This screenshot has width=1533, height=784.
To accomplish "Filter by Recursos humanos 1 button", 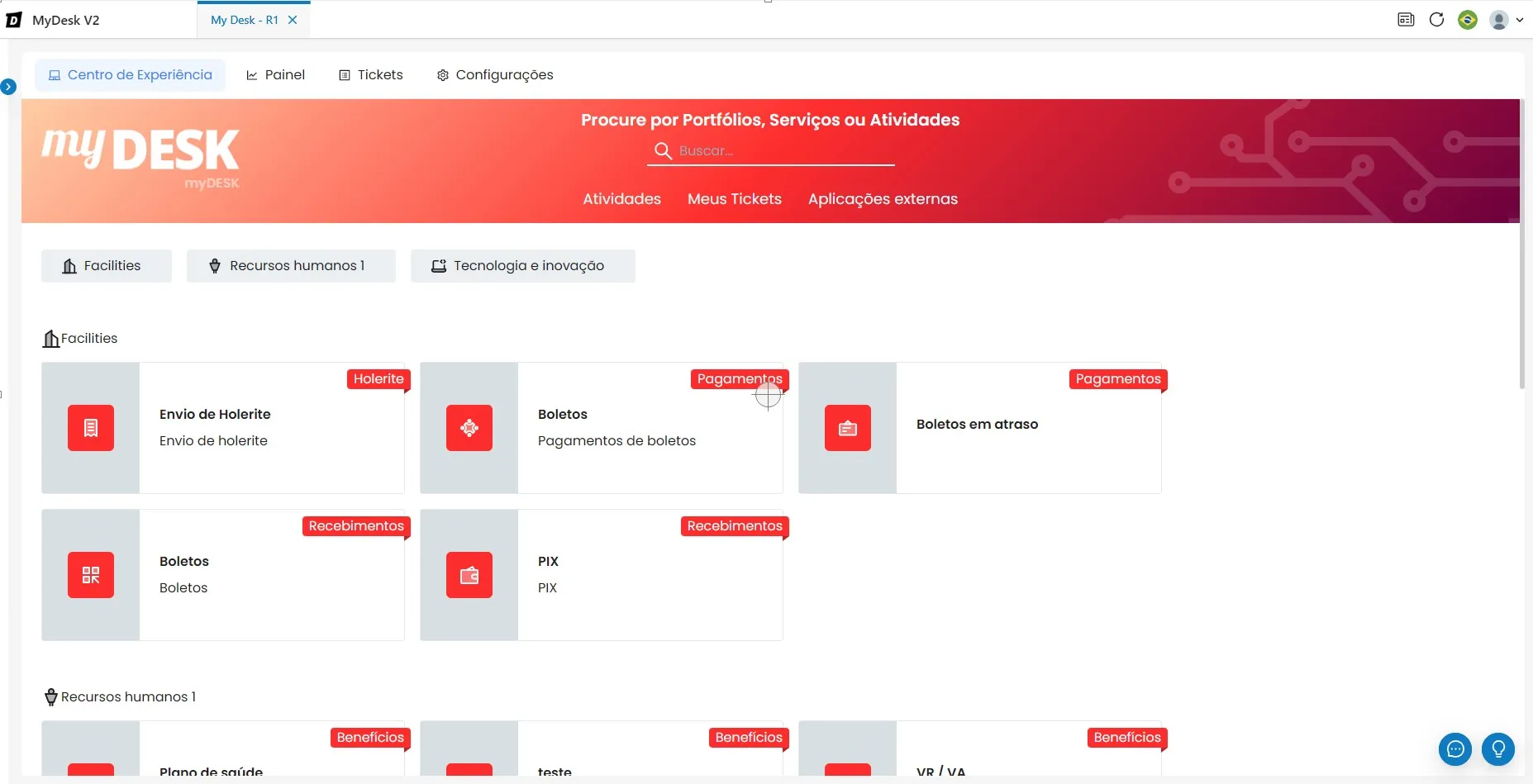I will coord(291,266).
